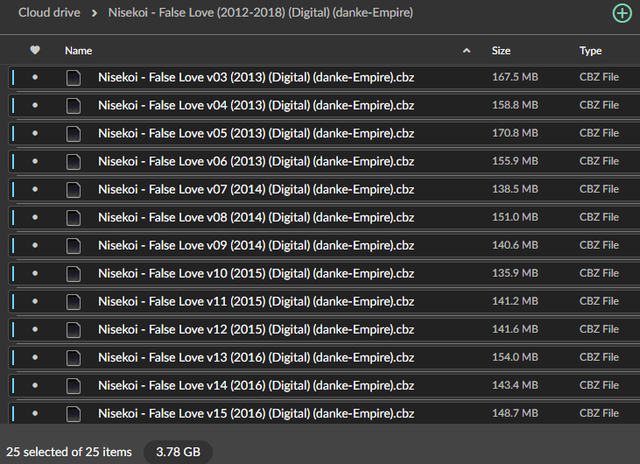
Task: Click the green add plus icon
Action: [x=622, y=13]
